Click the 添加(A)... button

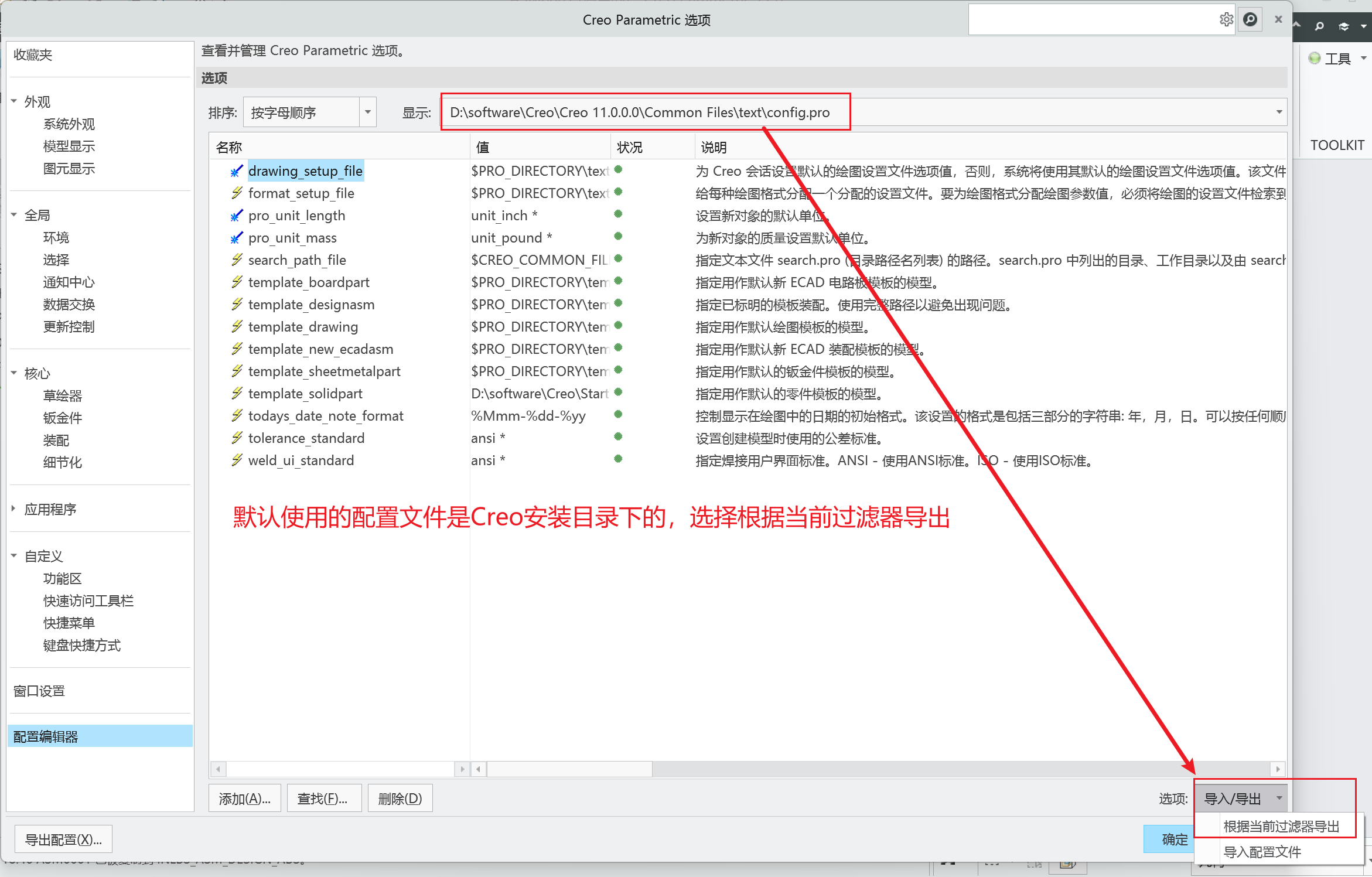point(245,798)
